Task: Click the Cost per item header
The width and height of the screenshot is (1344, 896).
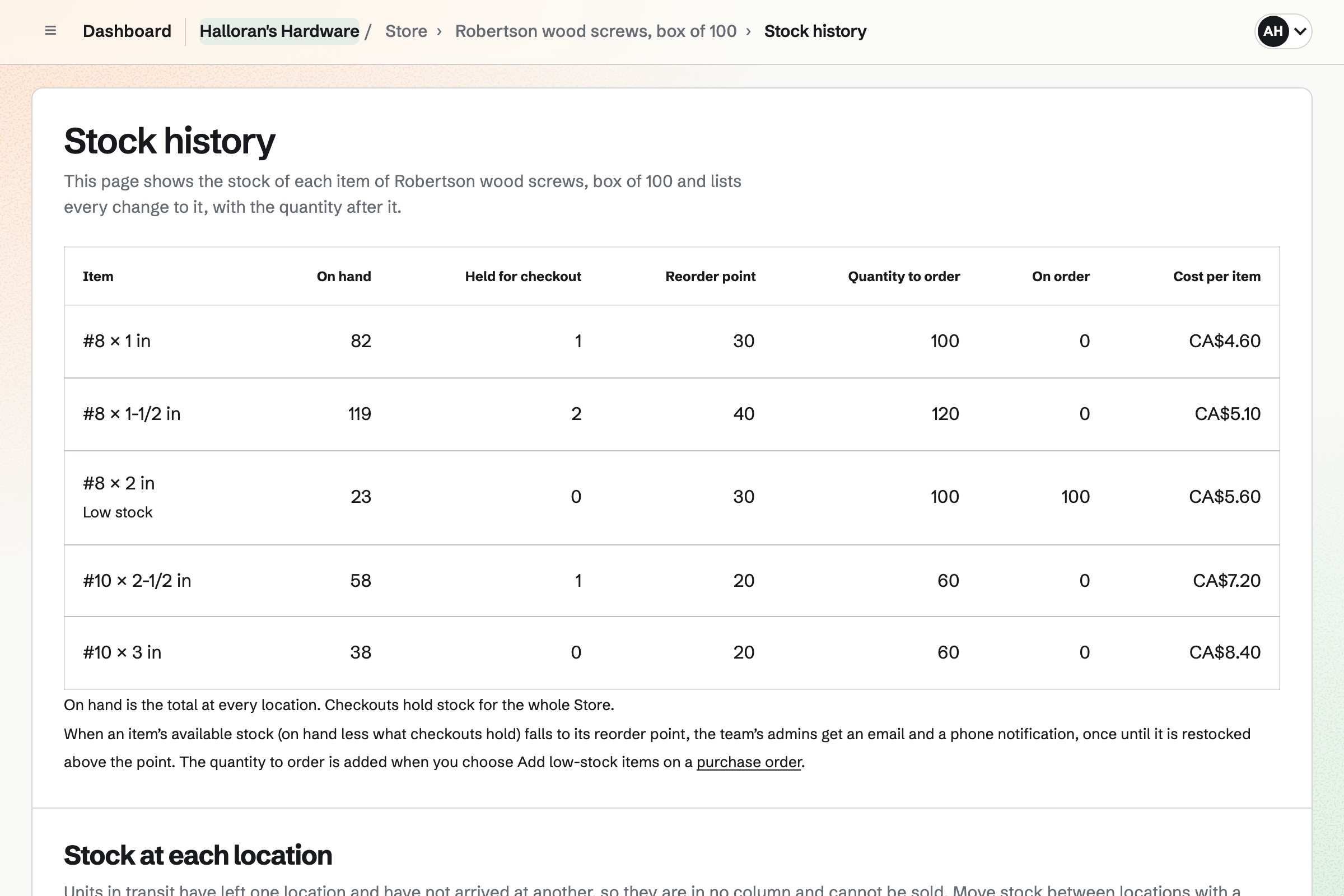Action: pos(1216,277)
